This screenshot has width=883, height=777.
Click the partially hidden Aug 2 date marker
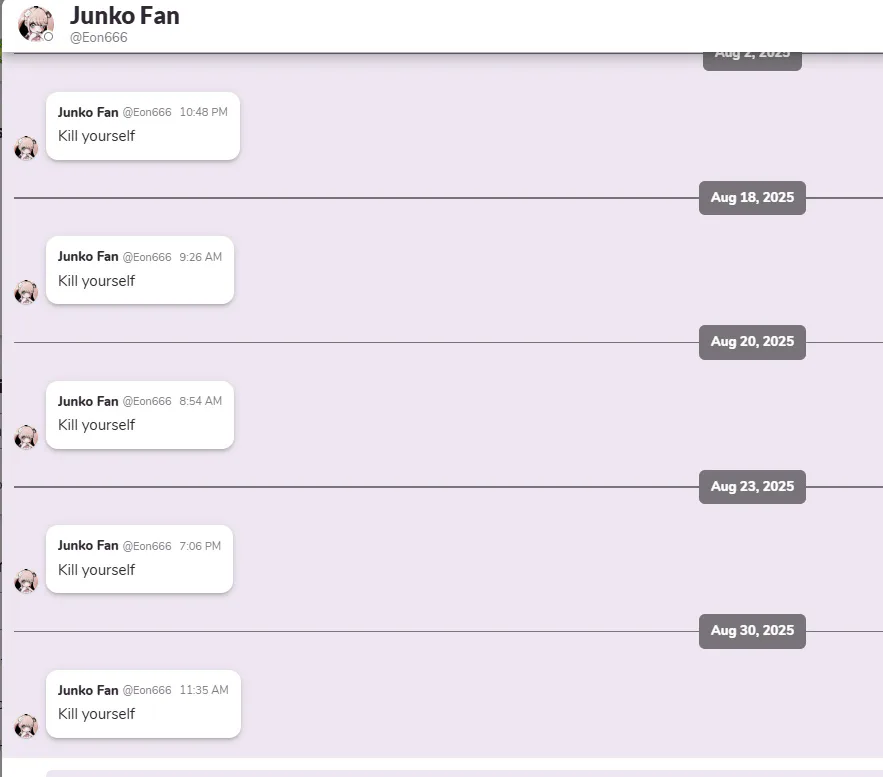(752, 61)
